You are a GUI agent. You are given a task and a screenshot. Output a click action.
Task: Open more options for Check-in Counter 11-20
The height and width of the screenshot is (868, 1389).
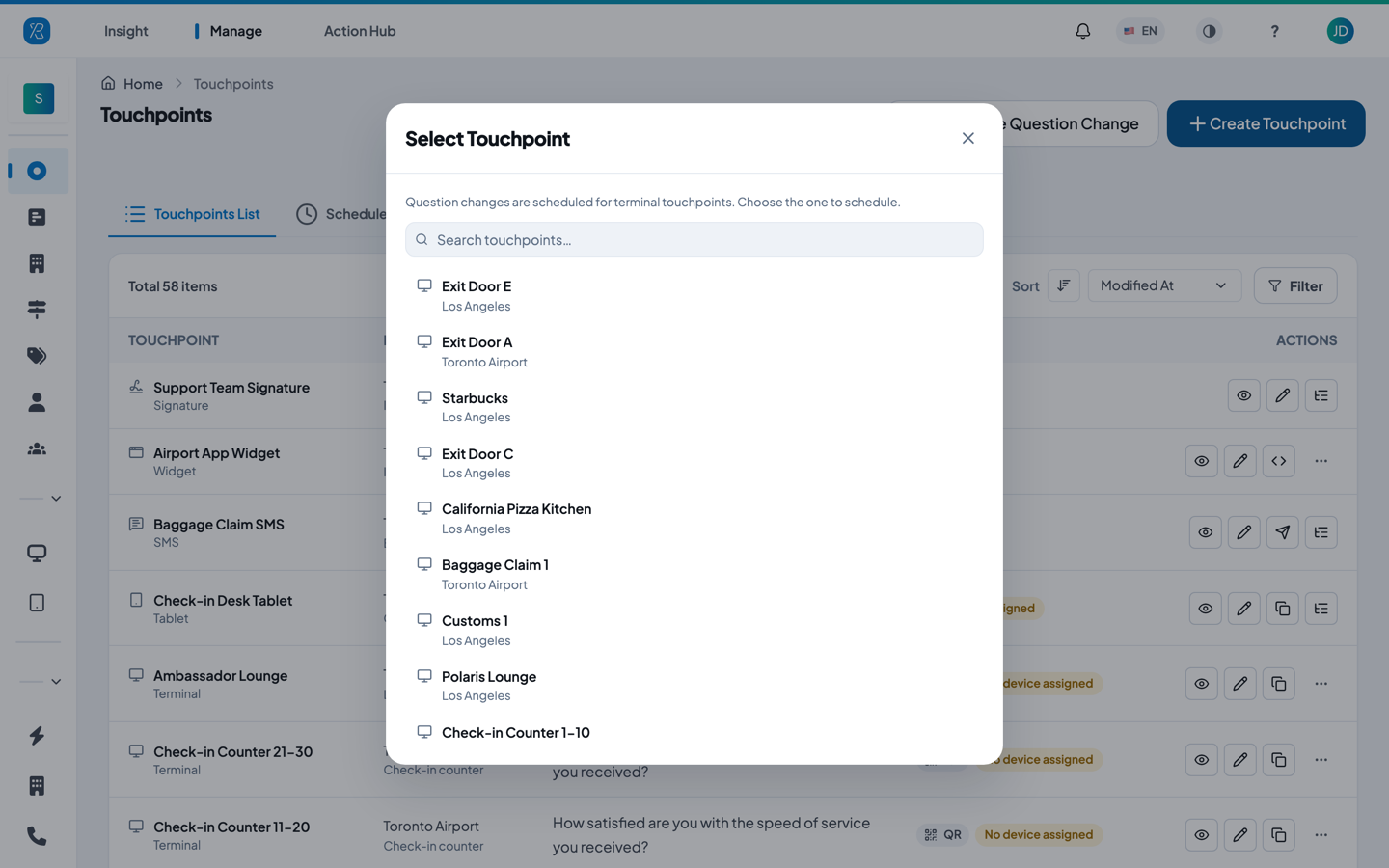(x=1321, y=835)
